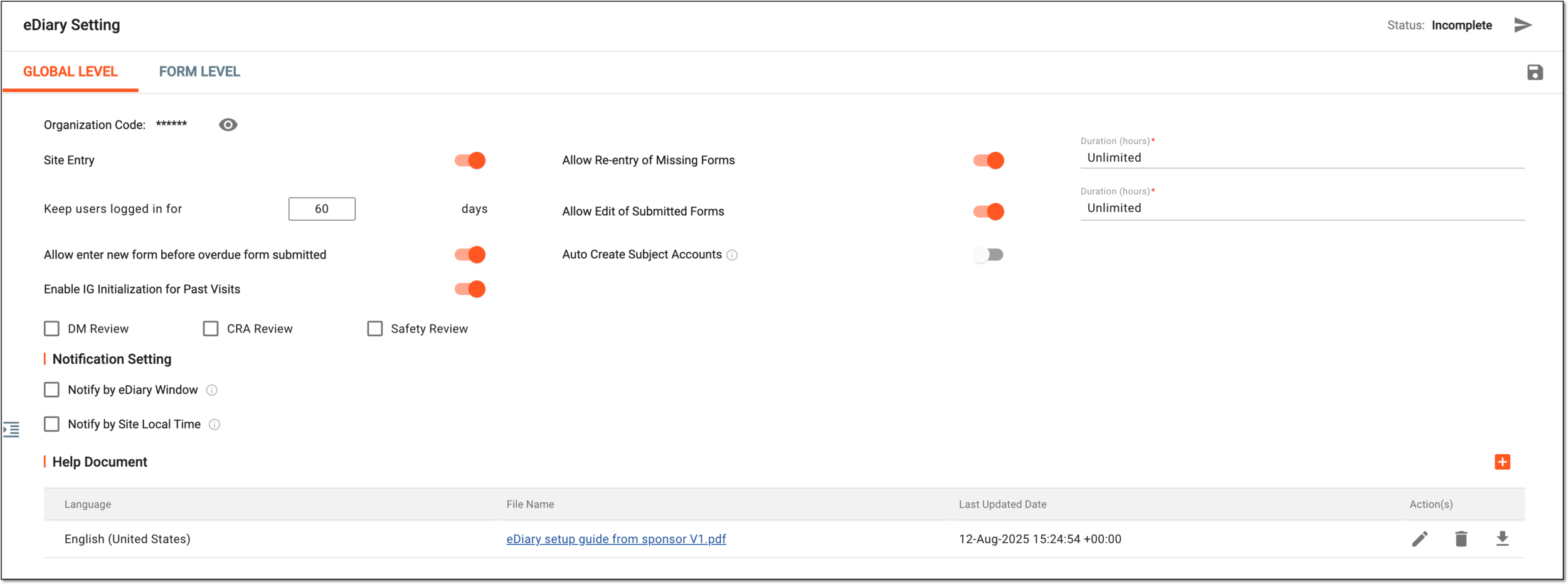
Task: Click Duration field for Re-entry of Missing Forms
Action: [x=1302, y=158]
